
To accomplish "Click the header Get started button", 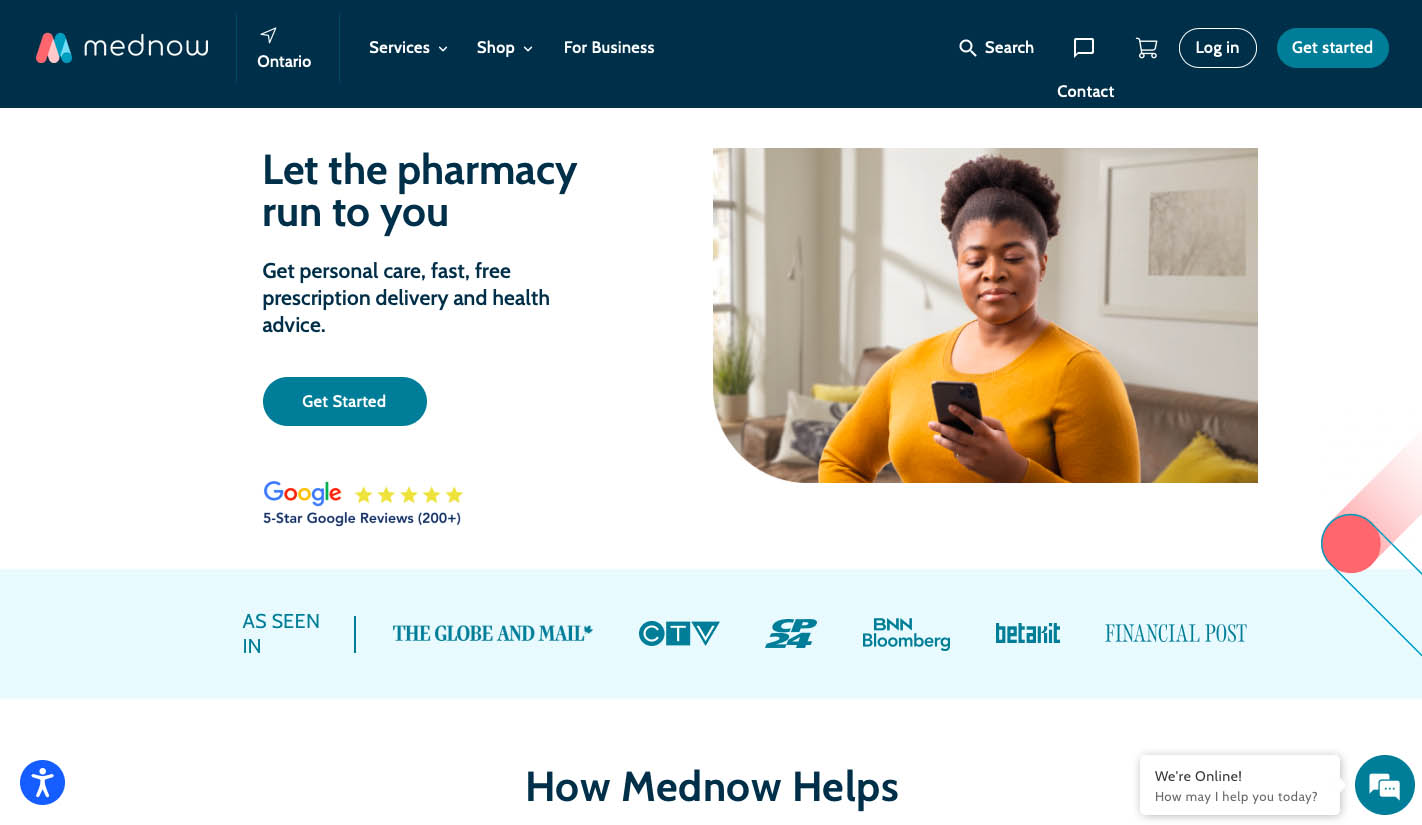I will point(1332,48).
